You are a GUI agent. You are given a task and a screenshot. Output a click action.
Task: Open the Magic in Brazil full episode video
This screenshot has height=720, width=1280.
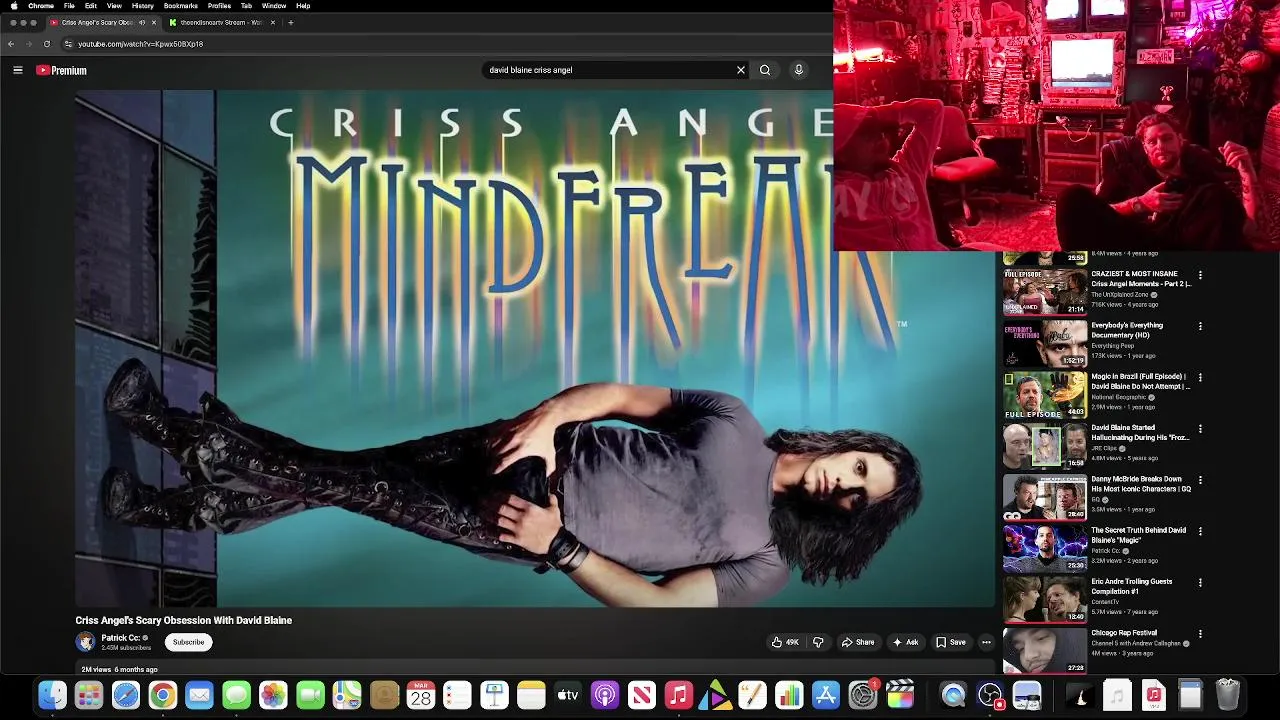(x=1141, y=381)
